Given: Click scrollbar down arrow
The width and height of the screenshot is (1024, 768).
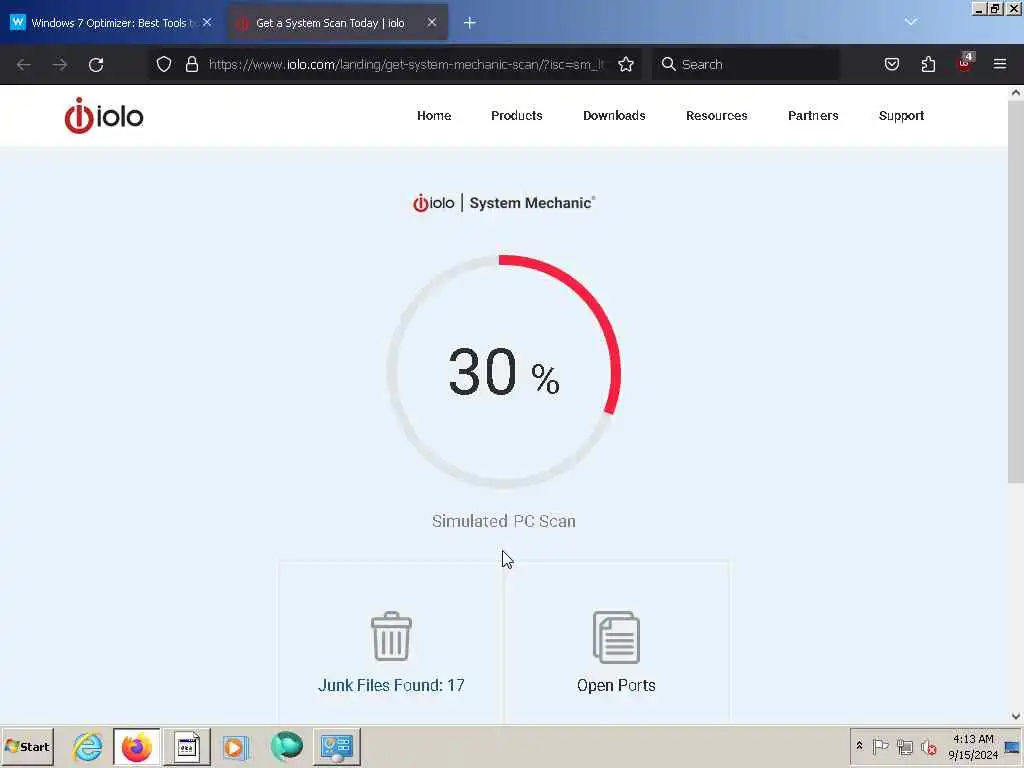Looking at the screenshot, I should click(1016, 716).
